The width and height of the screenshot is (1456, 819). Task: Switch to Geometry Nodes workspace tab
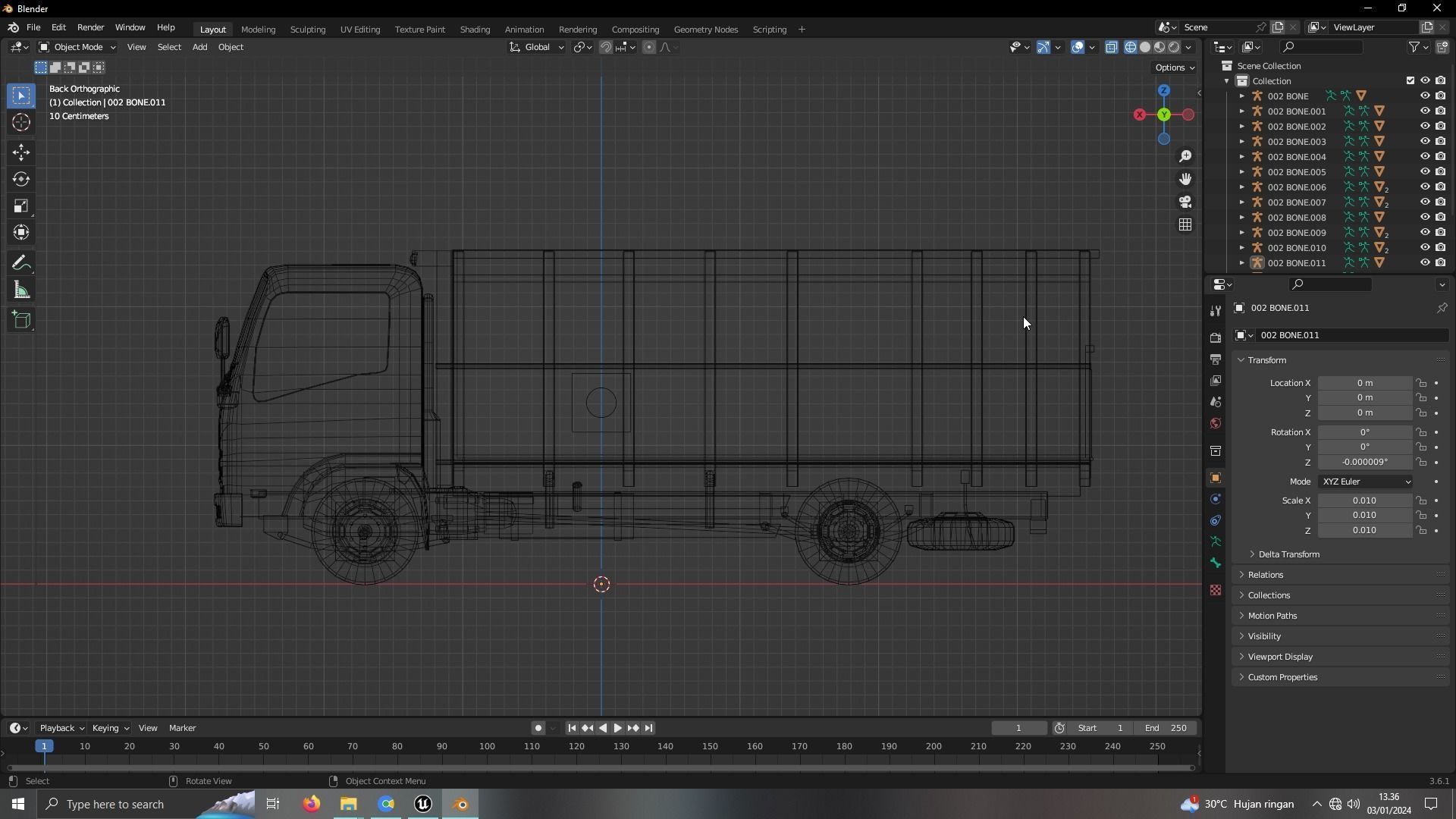click(705, 29)
